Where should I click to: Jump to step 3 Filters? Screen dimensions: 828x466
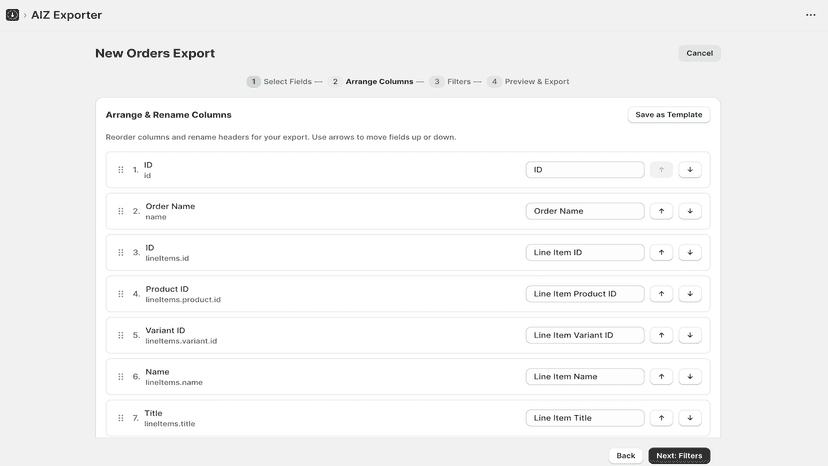(x=450, y=81)
